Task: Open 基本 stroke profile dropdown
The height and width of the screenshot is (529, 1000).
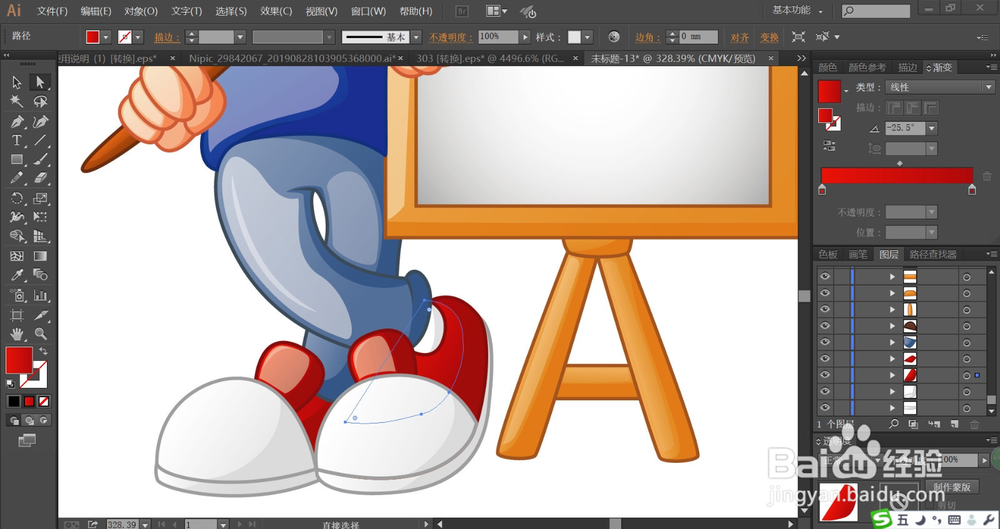Action: coord(416,37)
